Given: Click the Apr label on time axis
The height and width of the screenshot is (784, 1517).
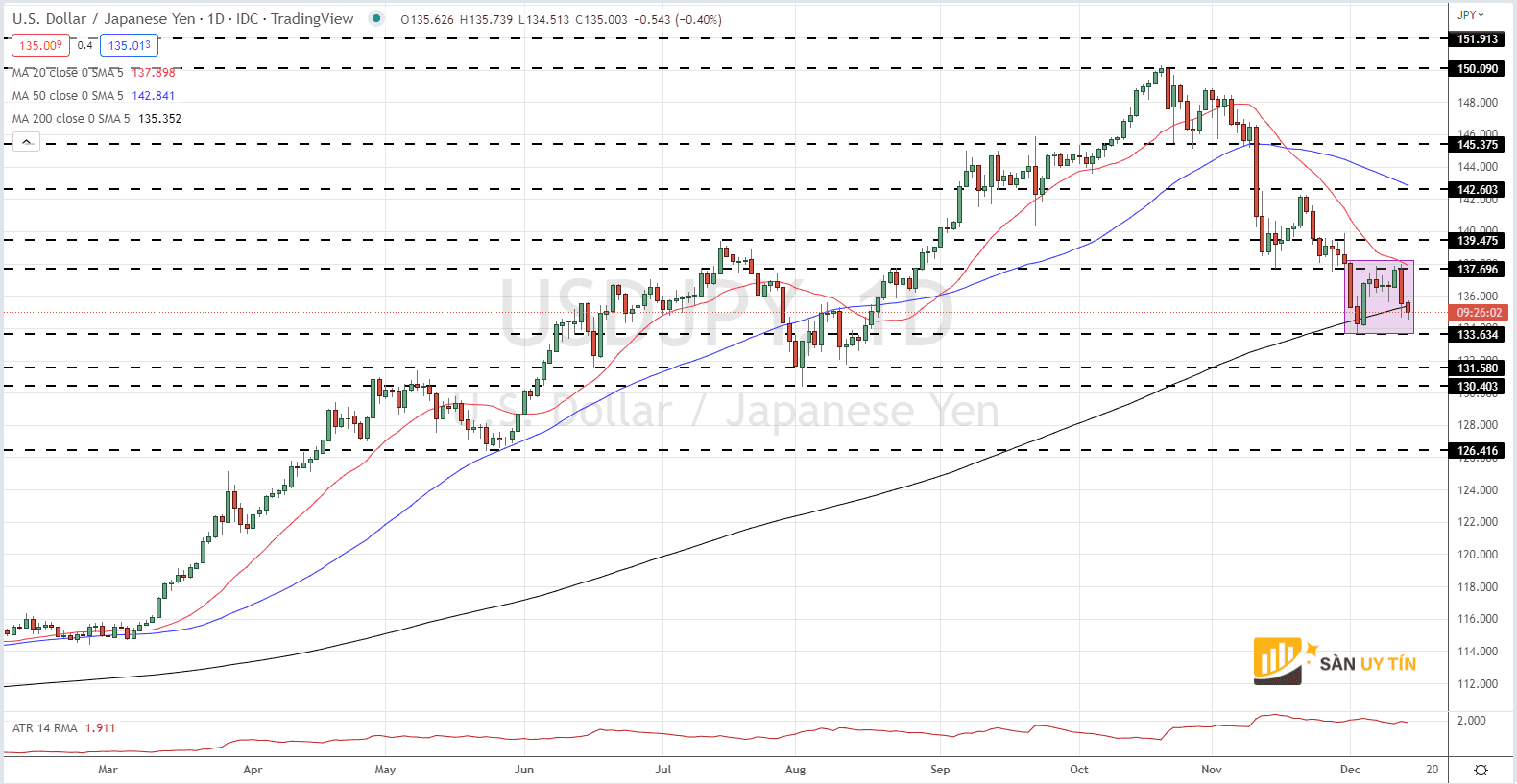Looking at the screenshot, I should click(253, 770).
